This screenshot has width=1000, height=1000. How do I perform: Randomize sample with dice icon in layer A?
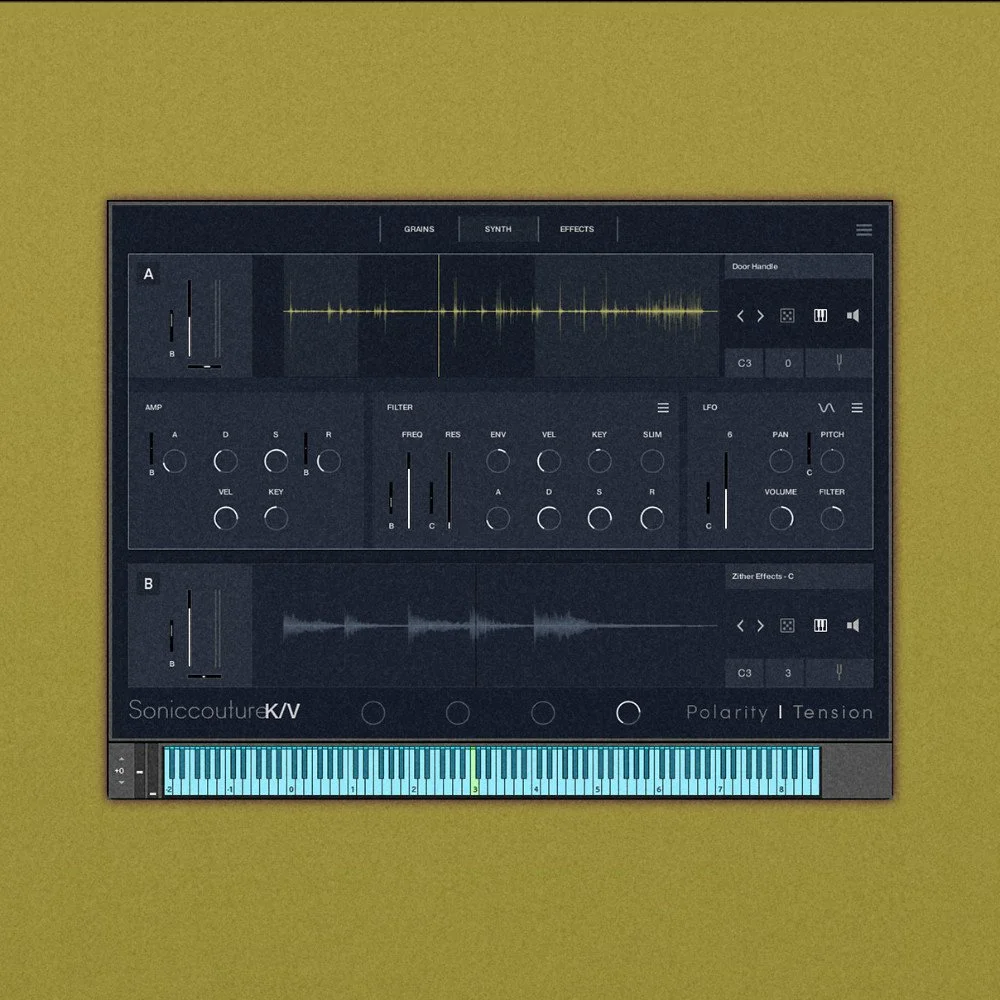[788, 316]
